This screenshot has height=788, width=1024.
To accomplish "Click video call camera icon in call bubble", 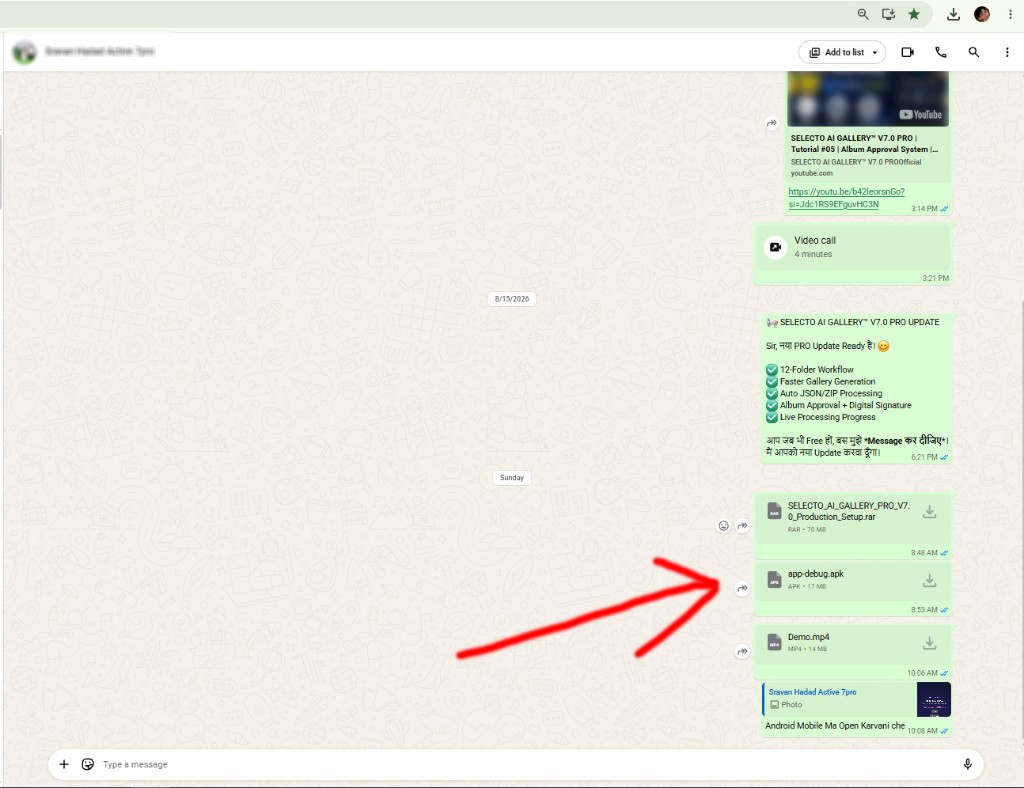I will pos(775,247).
